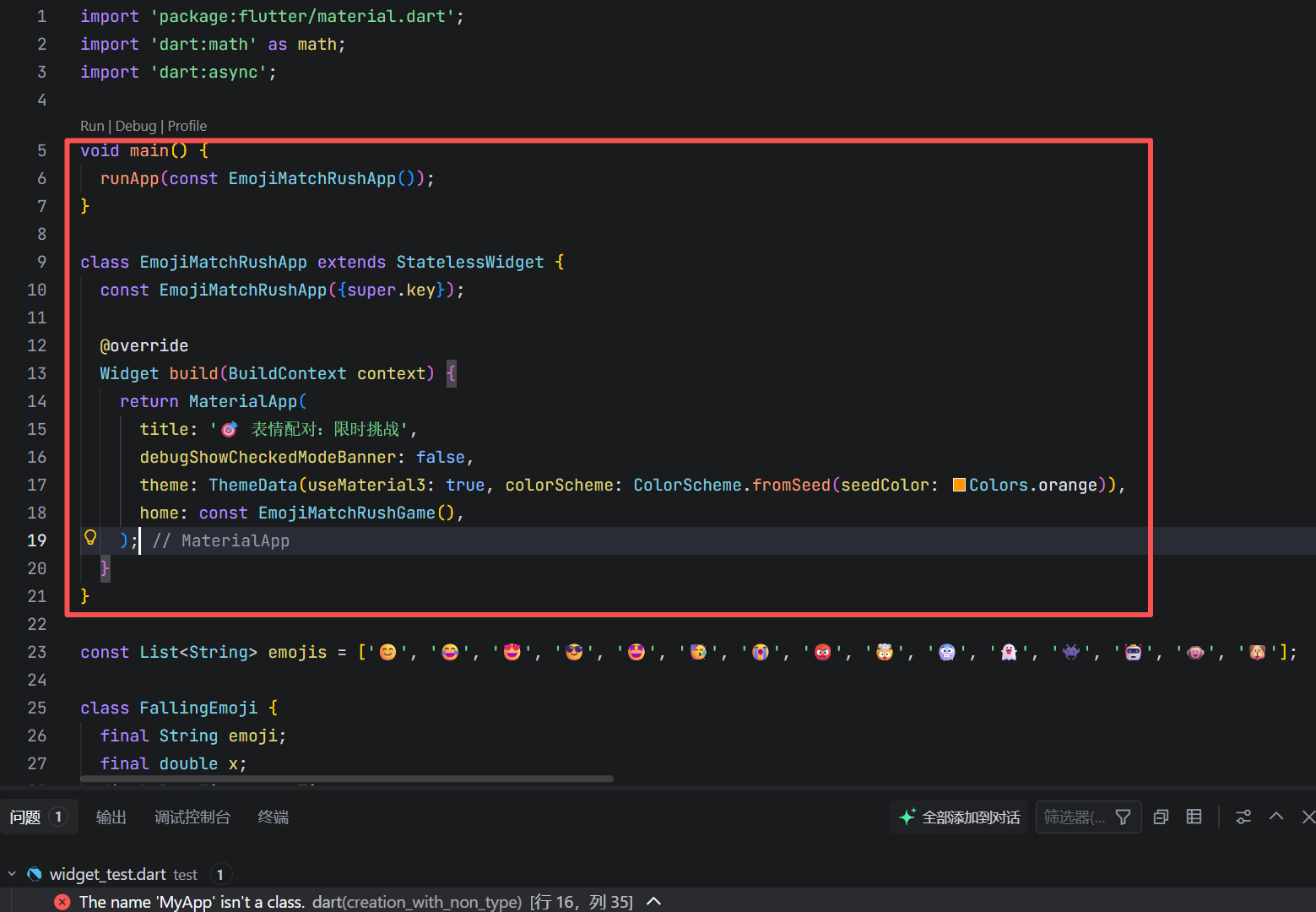
Task: Maximize the panel with the up chevron
Action: tap(1276, 817)
